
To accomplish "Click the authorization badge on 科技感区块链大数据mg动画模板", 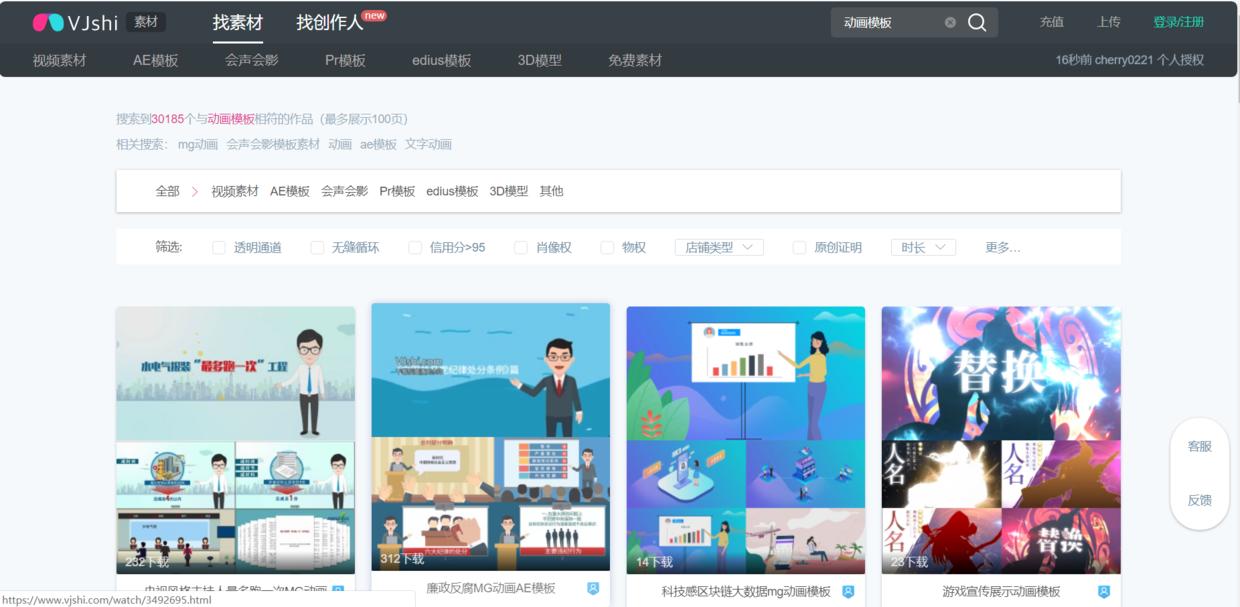I will click(x=846, y=590).
